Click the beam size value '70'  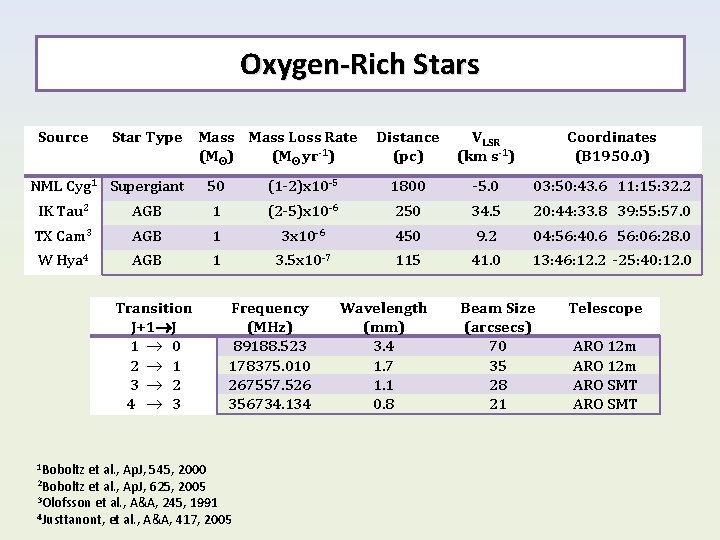pyautogui.click(x=498, y=346)
